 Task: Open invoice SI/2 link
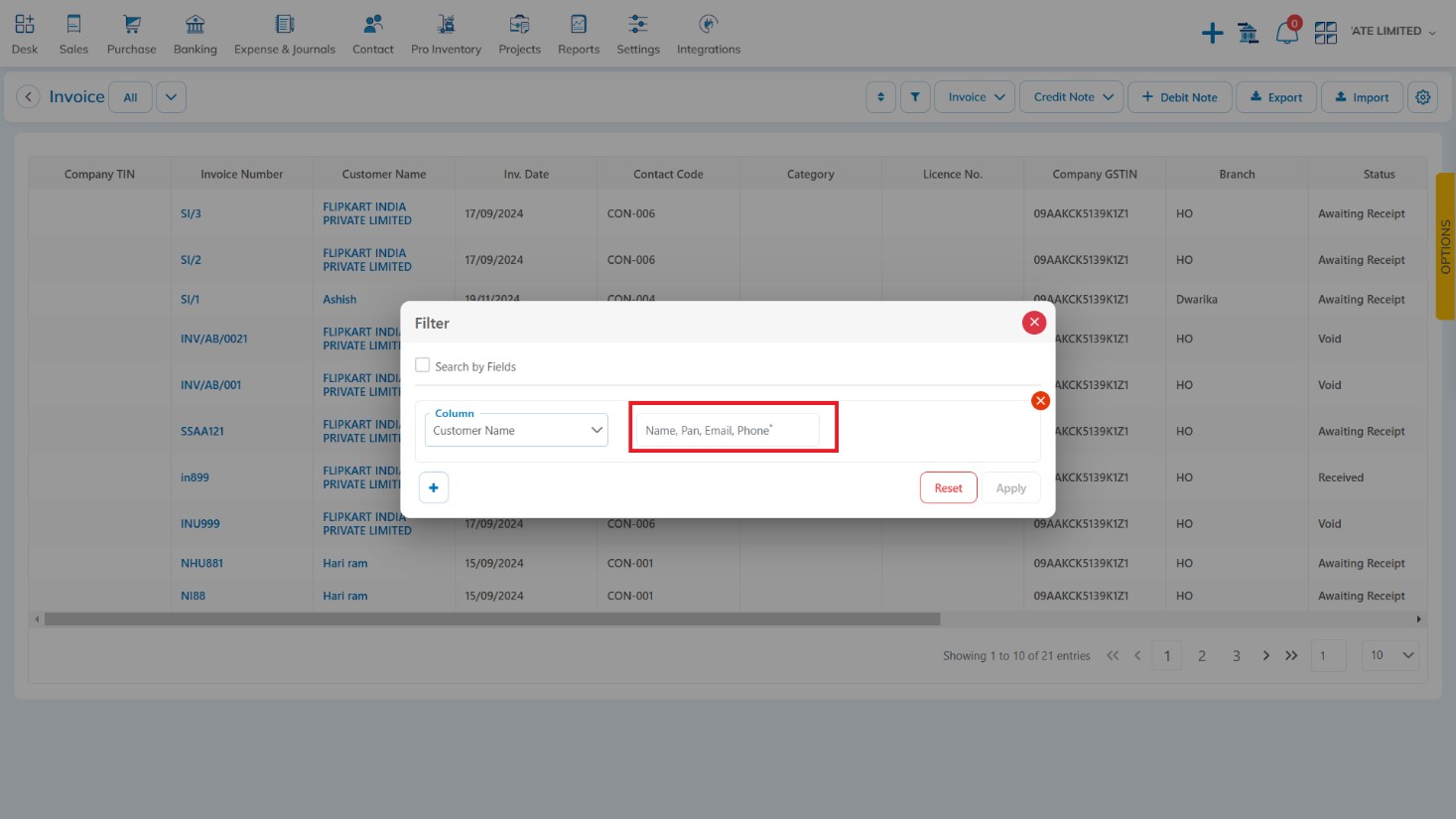coord(191,260)
